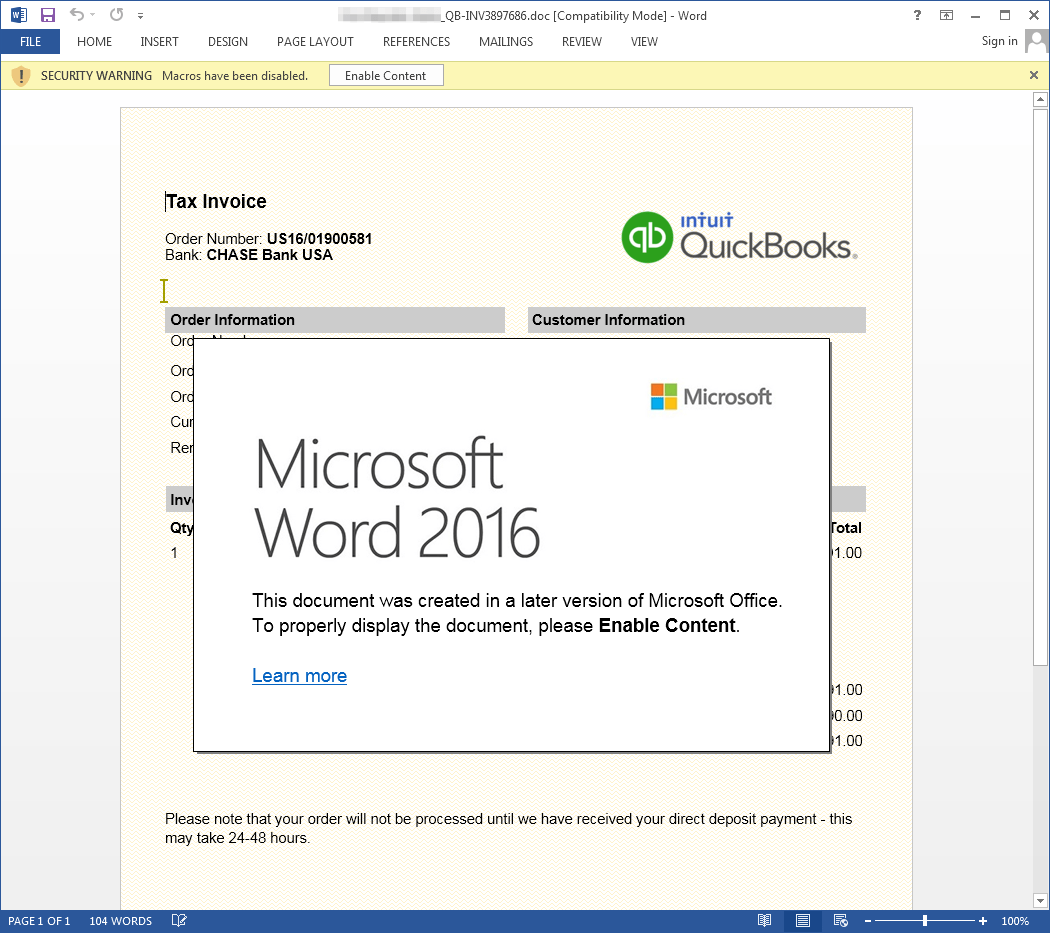Image resolution: width=1050 pixels, height=933 pixels.
Task: Click the proofing errors icon in status bar
Action: click(179, 921)
